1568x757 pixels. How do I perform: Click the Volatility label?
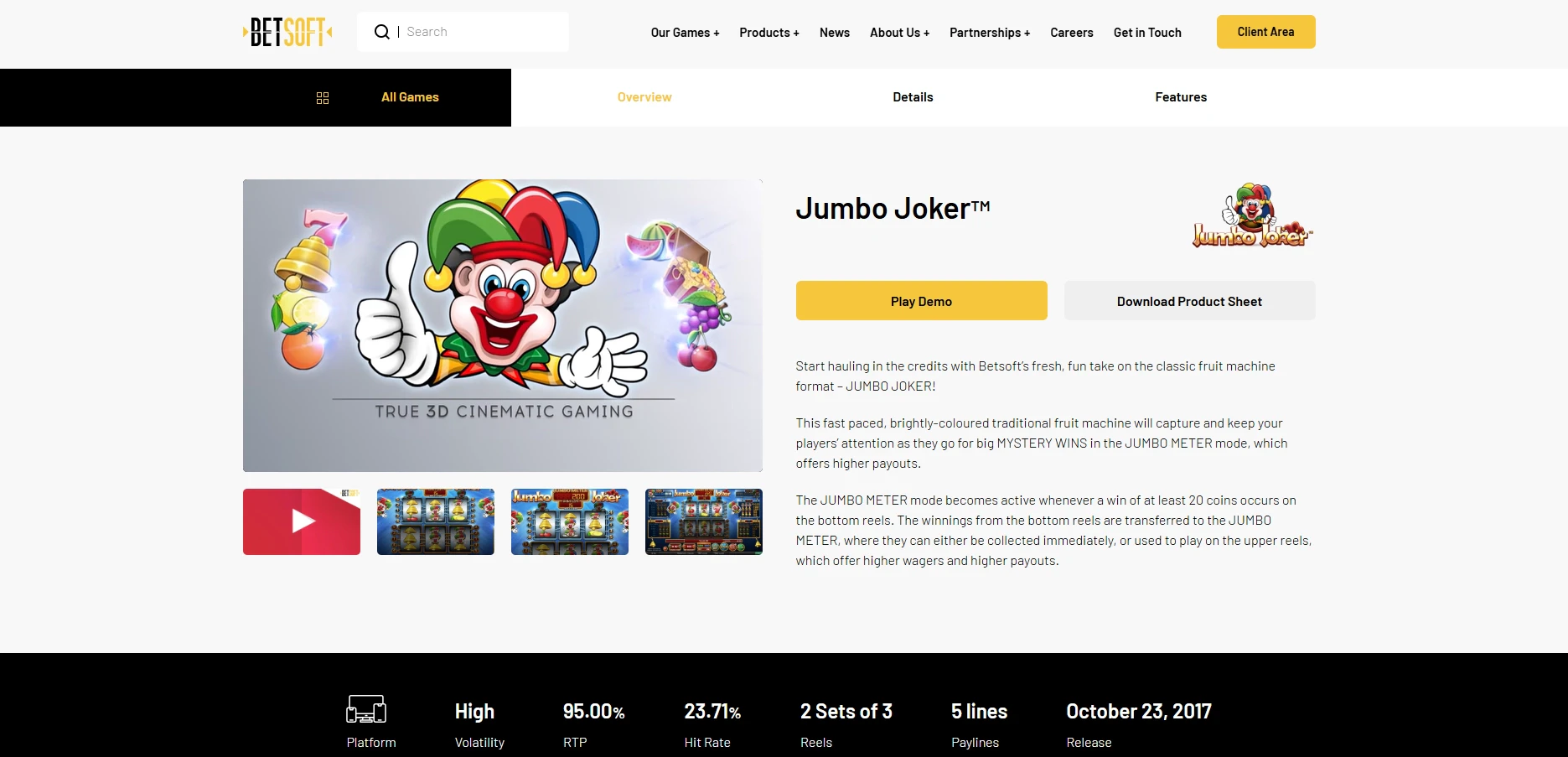click(479, 743)
